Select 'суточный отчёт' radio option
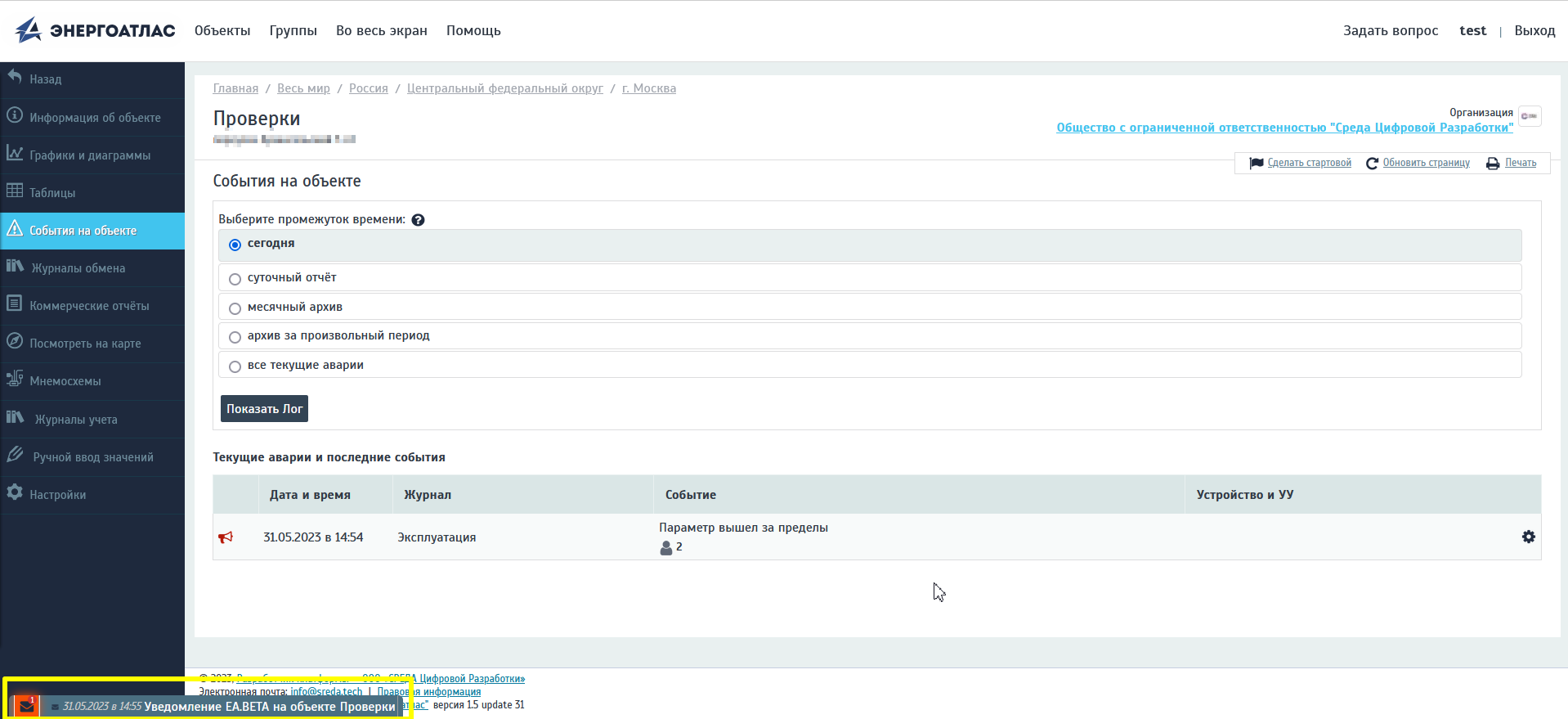Screen dimensions: 1568x719 235,279
